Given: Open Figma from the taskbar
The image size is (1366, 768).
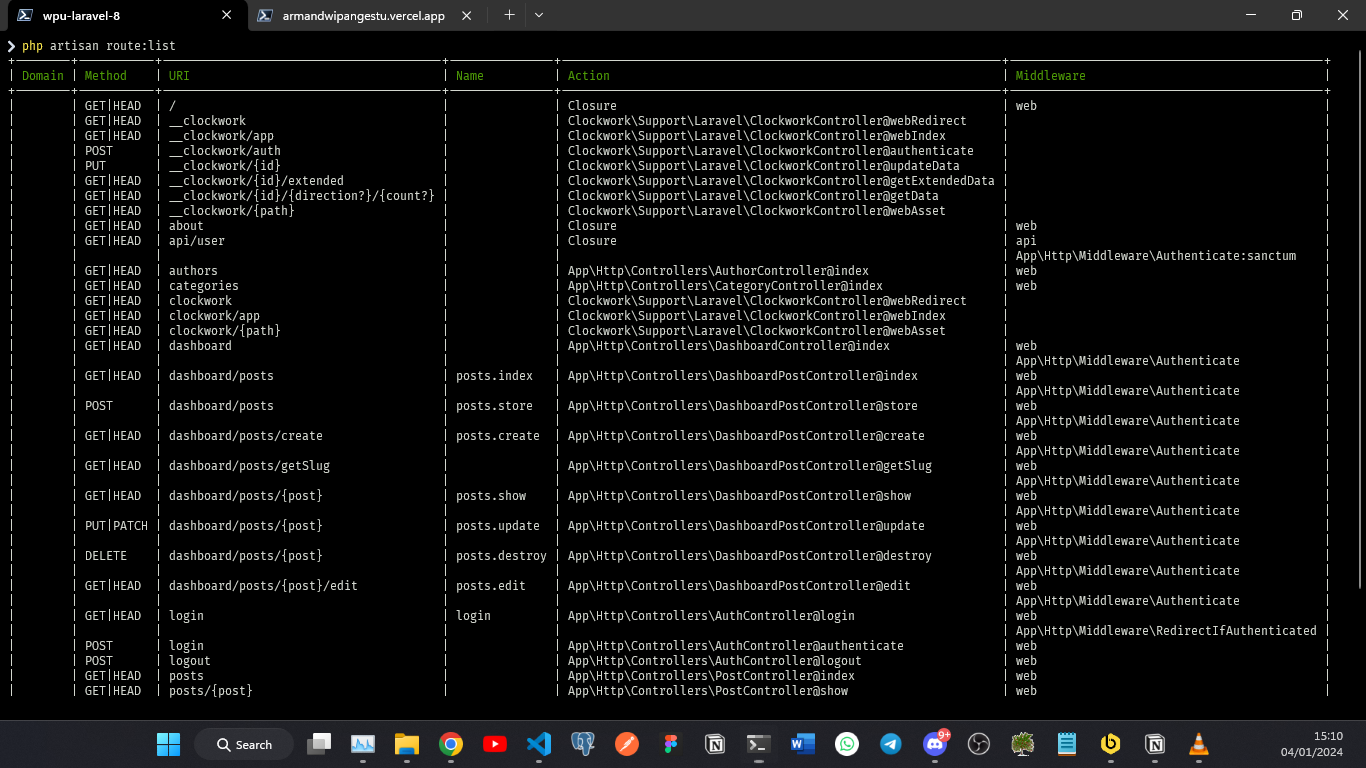Looking at the screenshot, I should [671, 744].
